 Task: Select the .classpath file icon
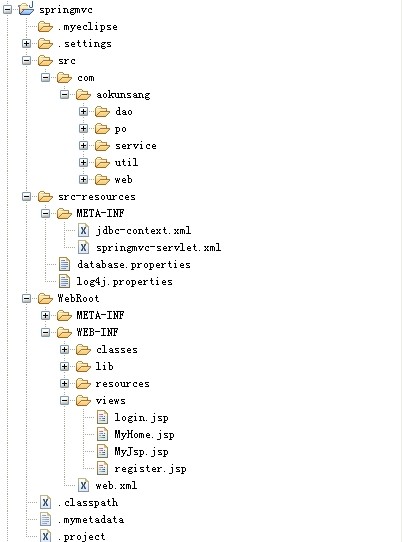[45, 502]
